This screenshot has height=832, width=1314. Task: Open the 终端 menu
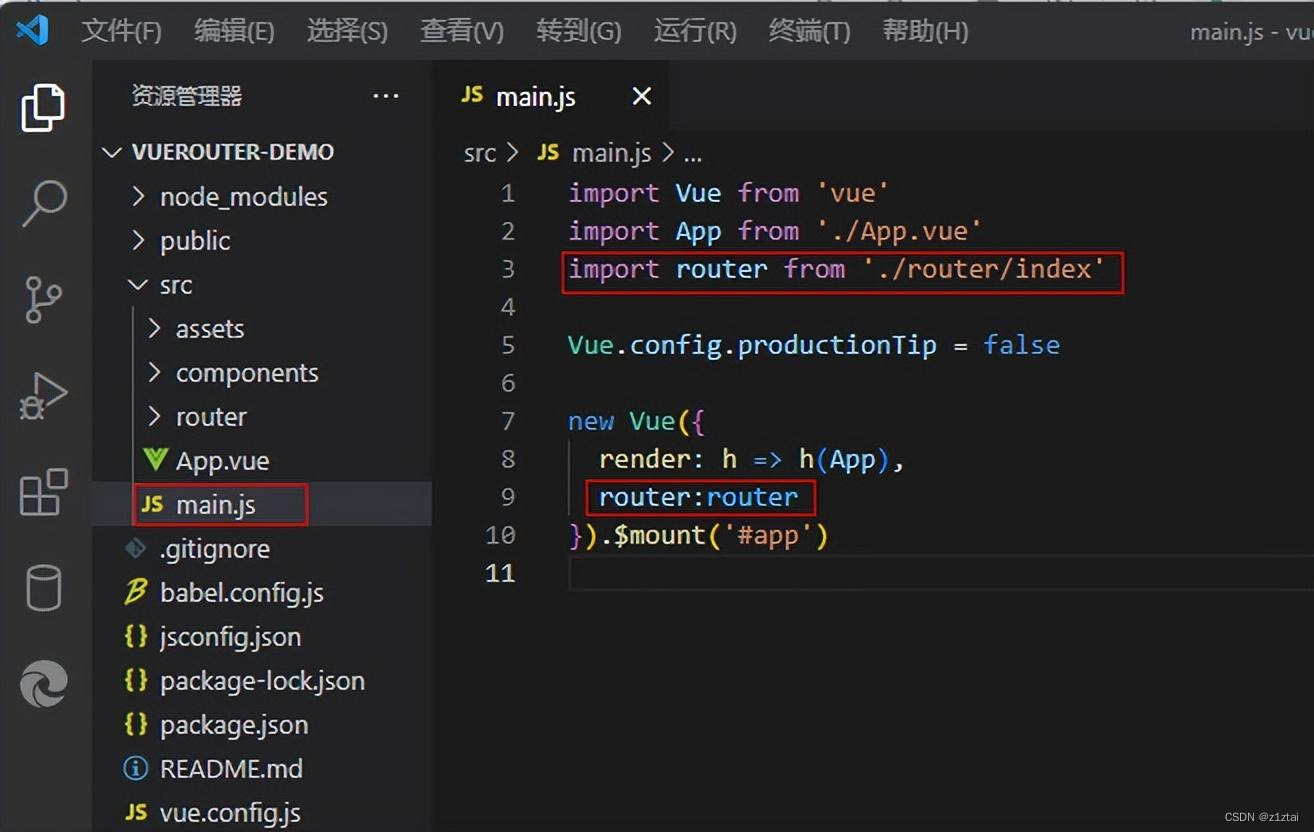tap(808, 31)
